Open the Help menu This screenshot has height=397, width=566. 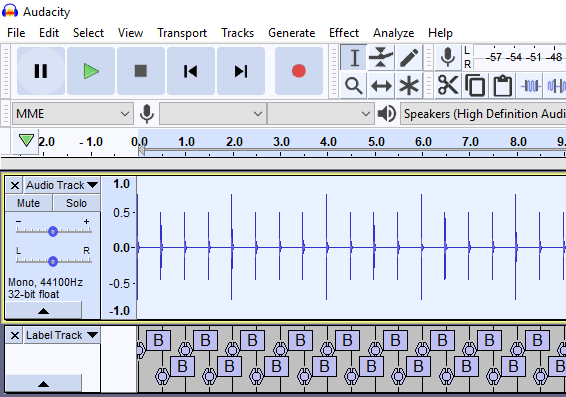pyautogui.click(x=440, y=33)
